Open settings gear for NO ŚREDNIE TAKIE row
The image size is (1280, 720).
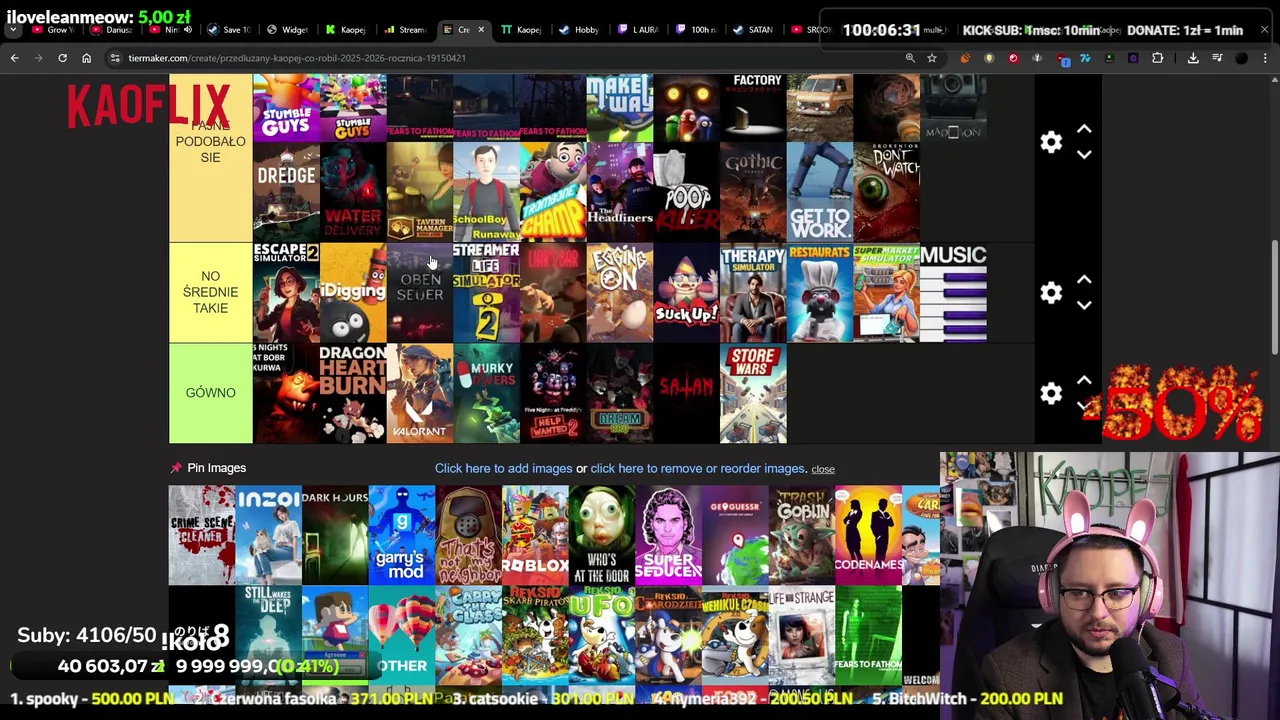(1050, 293)
